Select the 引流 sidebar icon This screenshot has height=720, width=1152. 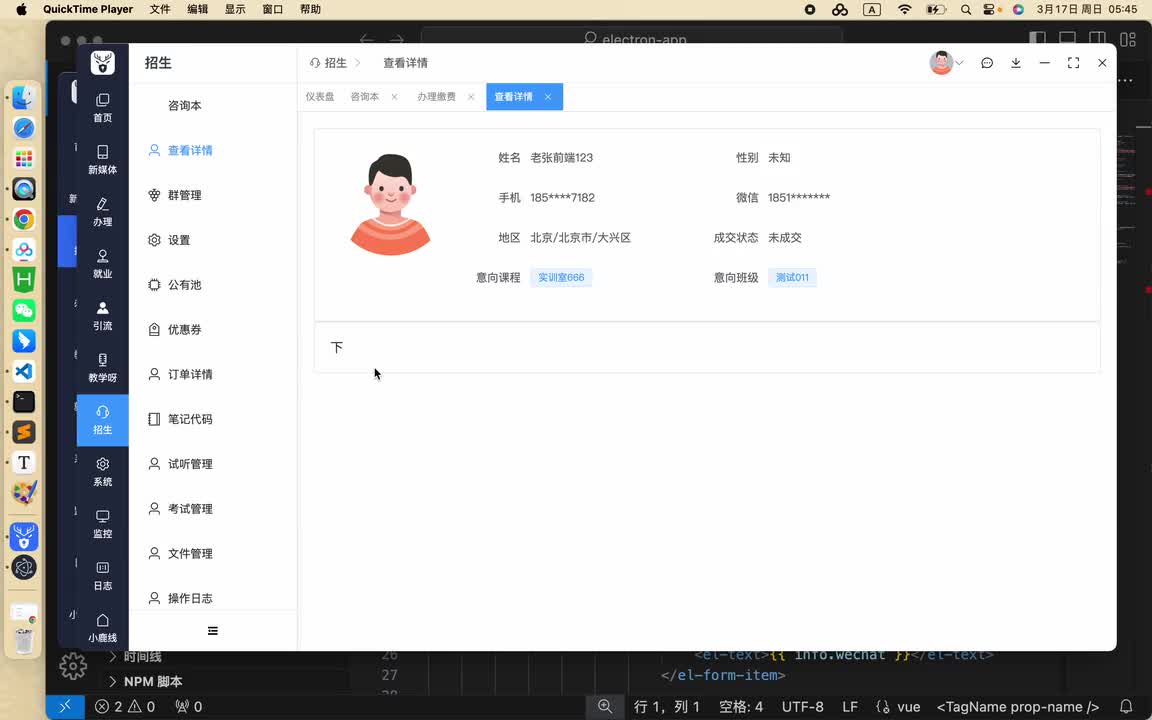pos(102,316)
